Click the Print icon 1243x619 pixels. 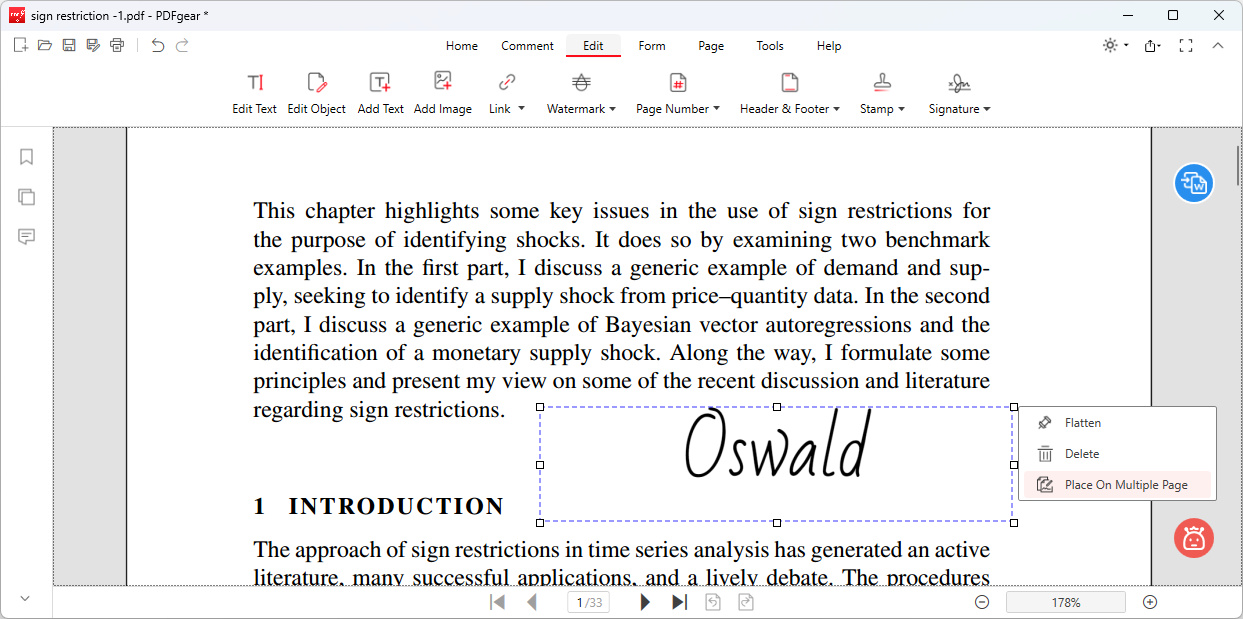pyautogui.click(x=117, y=45)
